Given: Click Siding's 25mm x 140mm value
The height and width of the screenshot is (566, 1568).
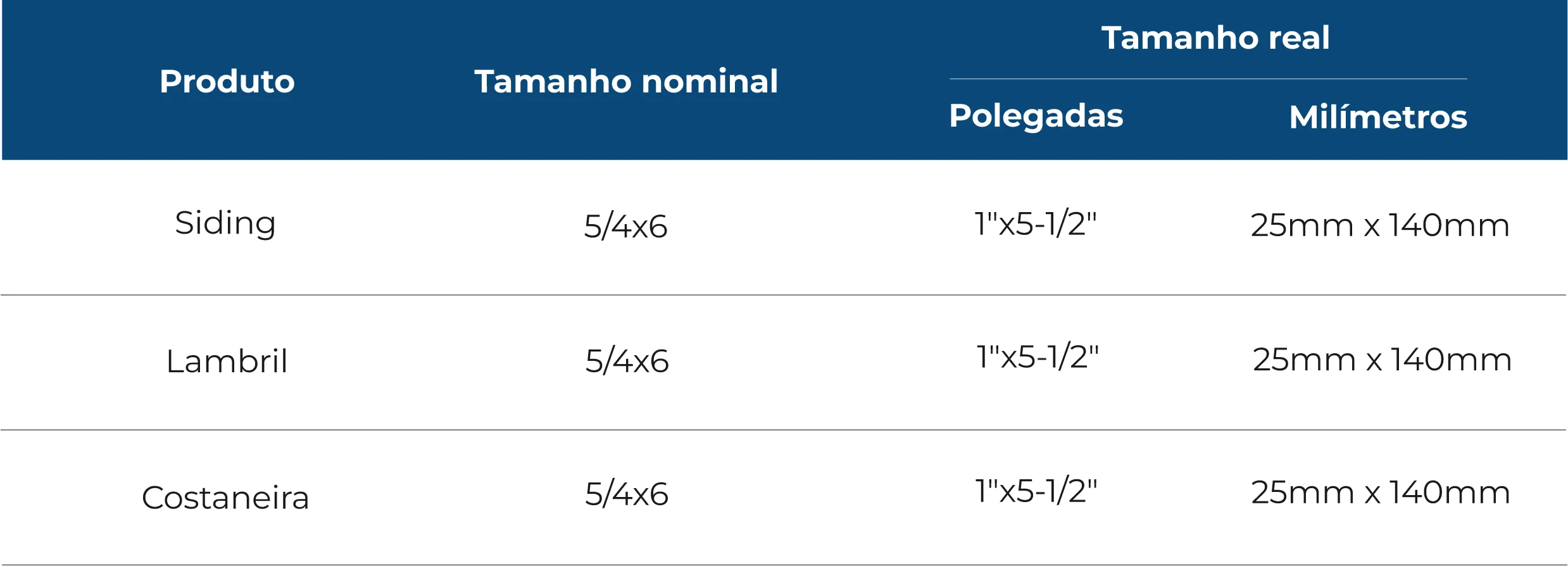Looking at the screenshot, I should pyautogui.click(x=1380, y=225).
